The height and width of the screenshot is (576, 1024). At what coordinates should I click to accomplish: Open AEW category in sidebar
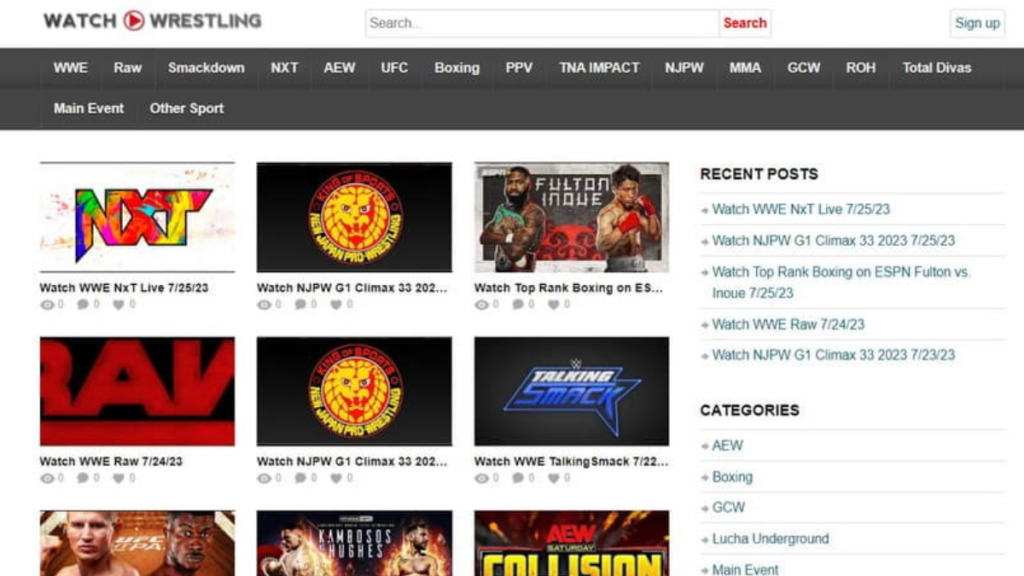[x=727, y=445]
